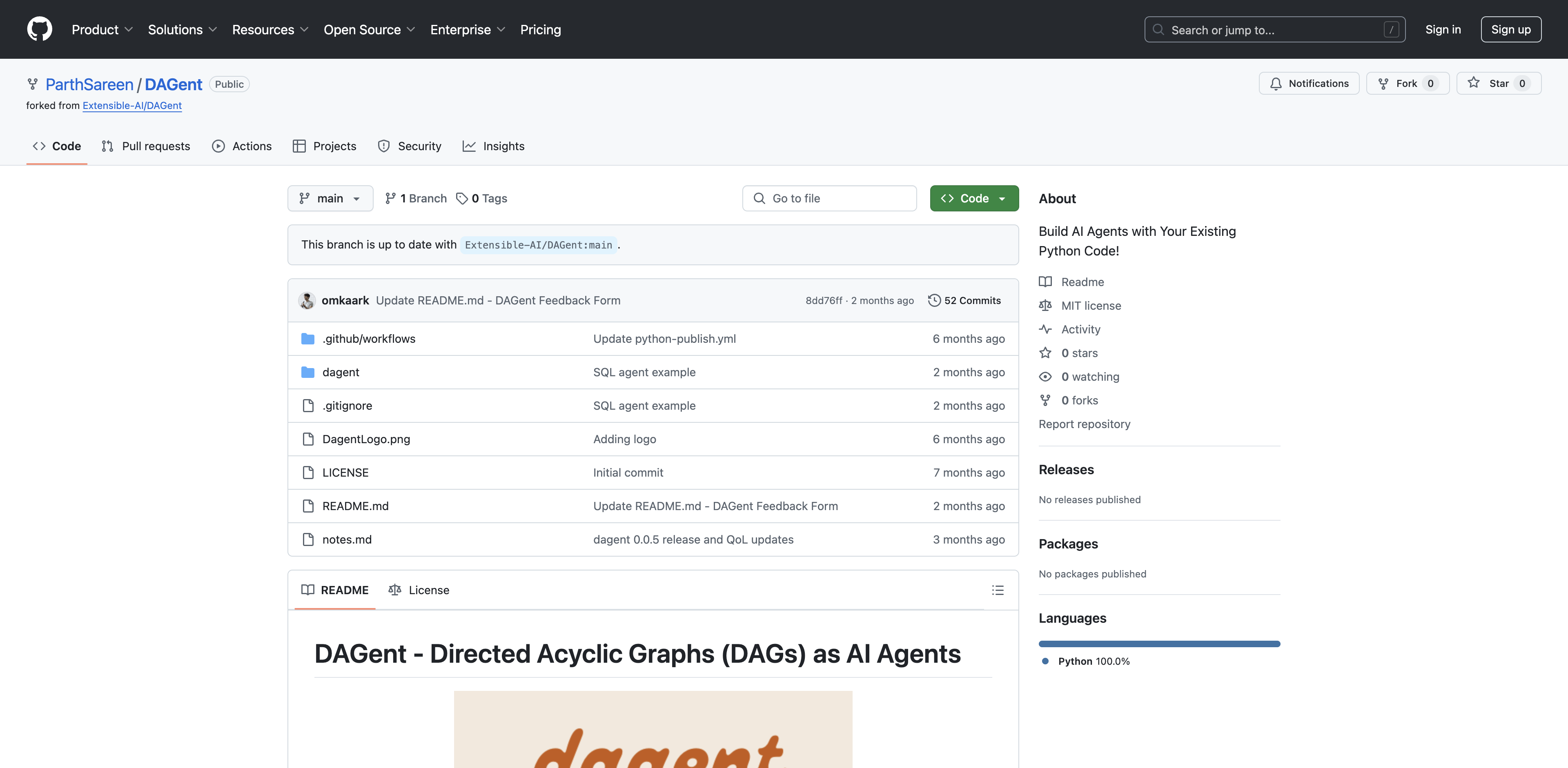The height and width of the screenshot is (768, 1568).
Task: Click the DAGent logo image in README
Action: [x=653, y=729]
